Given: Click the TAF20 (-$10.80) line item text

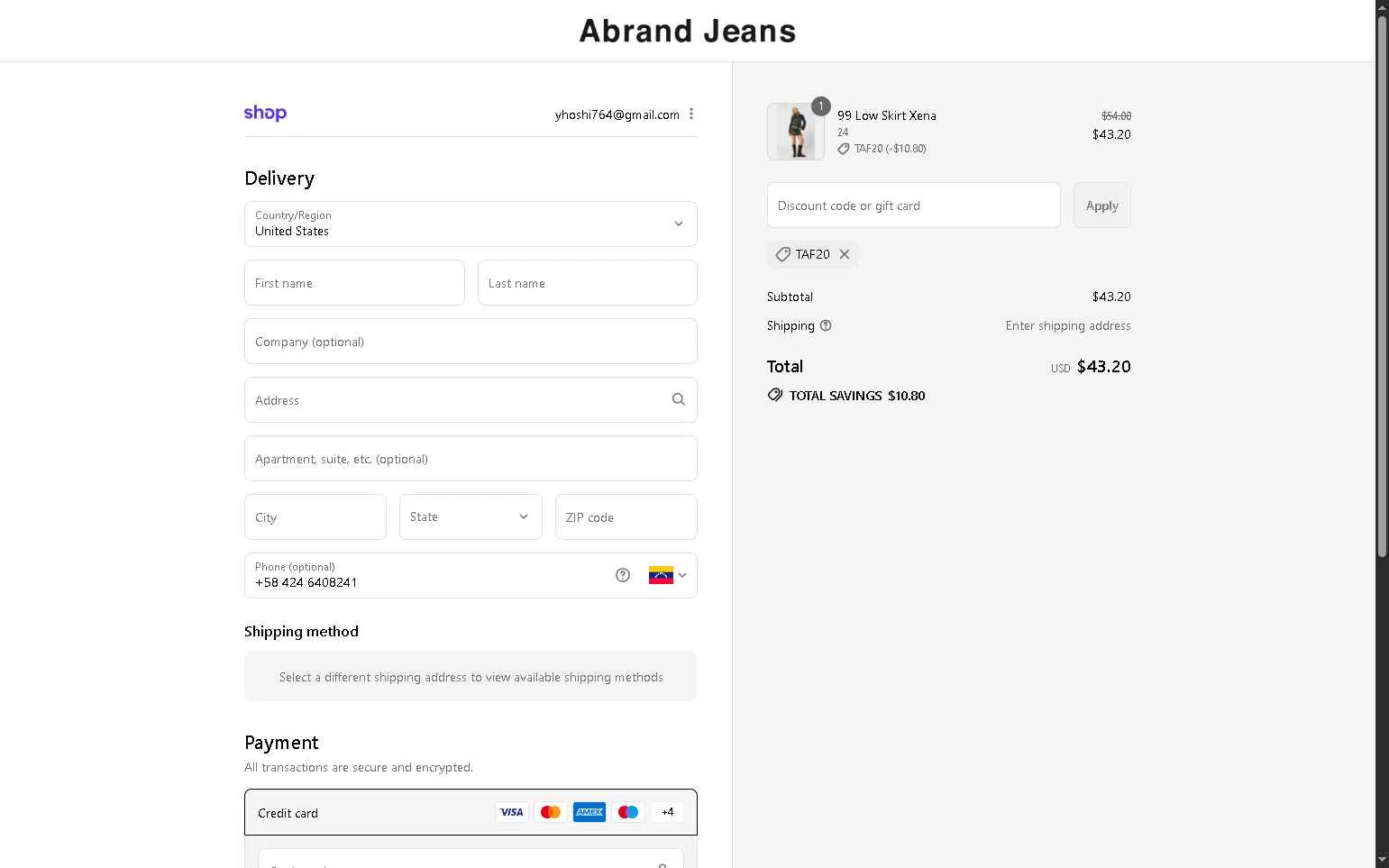Looking at the screenshot, I should pyautogui.click(x=890, y=149).
